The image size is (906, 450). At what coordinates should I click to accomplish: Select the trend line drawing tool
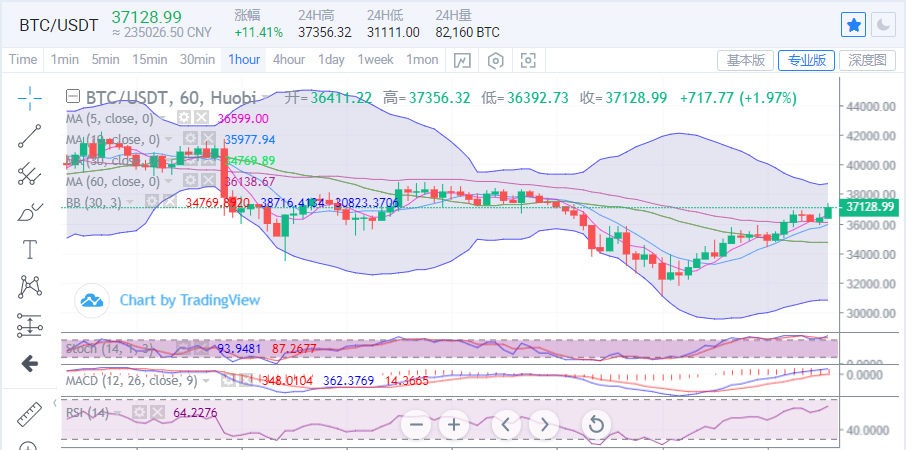point(30,136)
